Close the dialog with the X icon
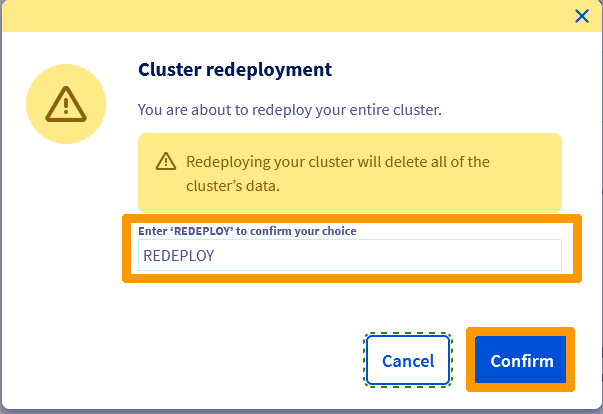This screenshot has height=414, width=603. pyautogui.click(x=581, y=15)
